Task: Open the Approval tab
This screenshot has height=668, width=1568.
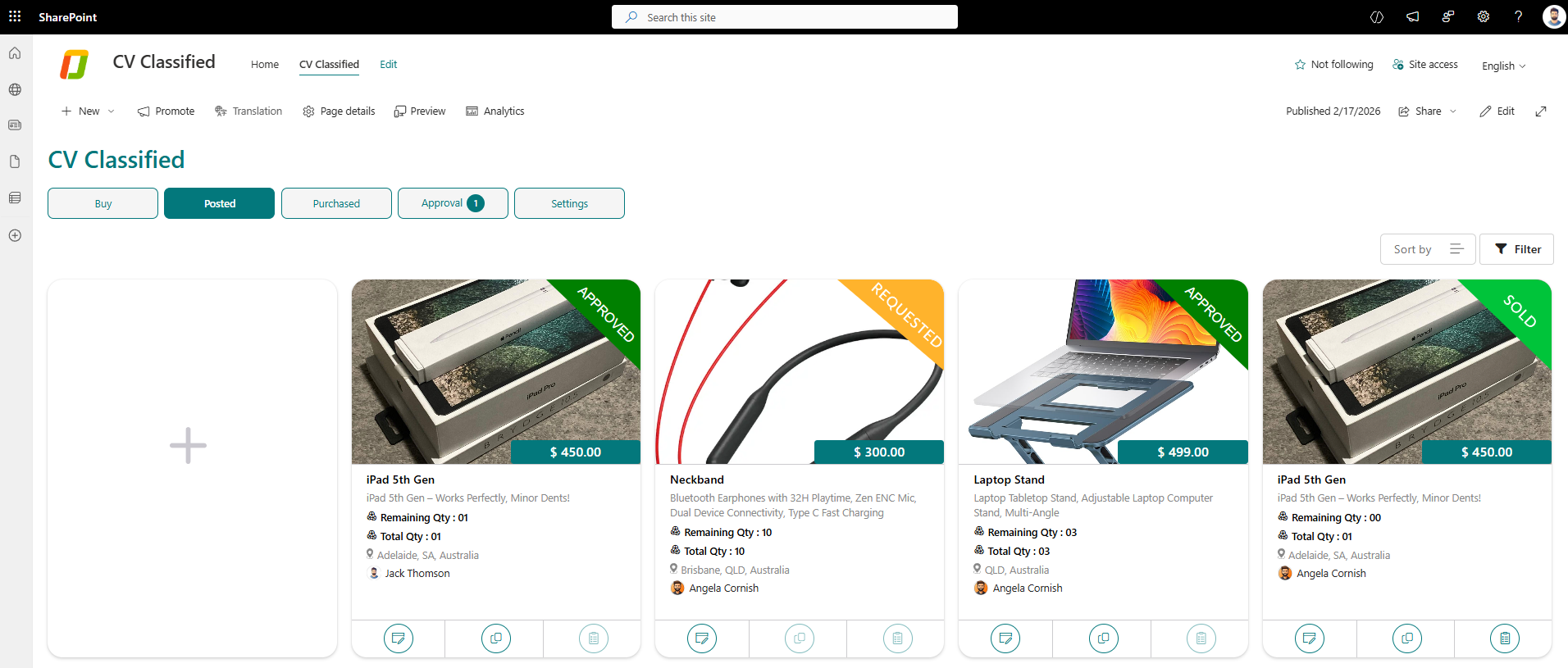Action: point(453,203)
